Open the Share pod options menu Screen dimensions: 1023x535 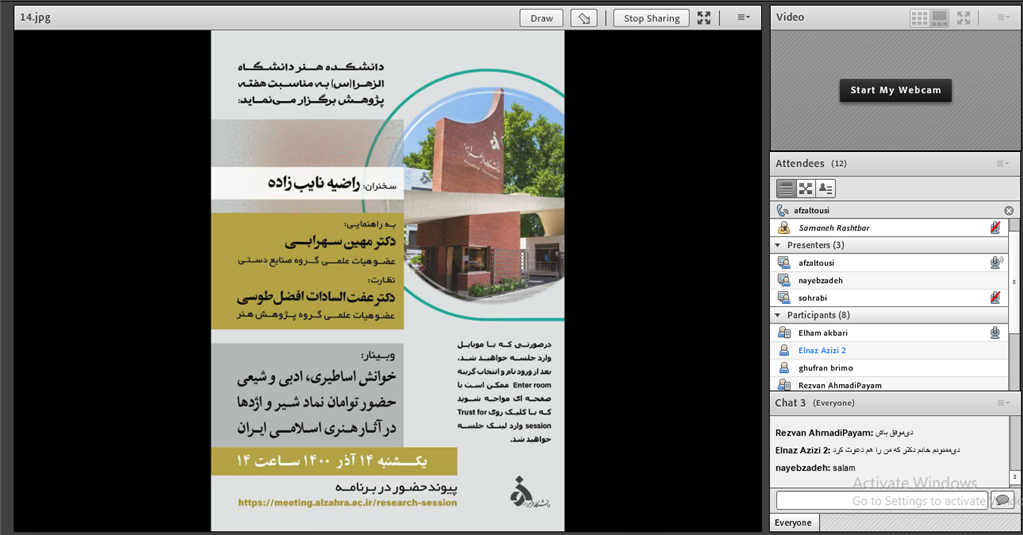(x=743, y=18)
